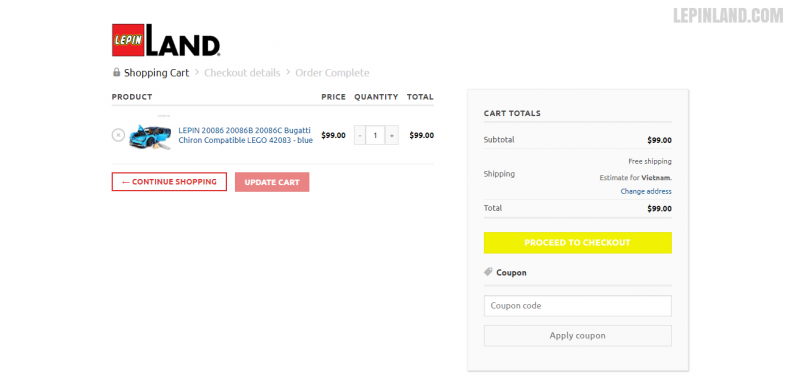Click Continue Shopping button
Screen dimensions: 800x383
[169, 182]
